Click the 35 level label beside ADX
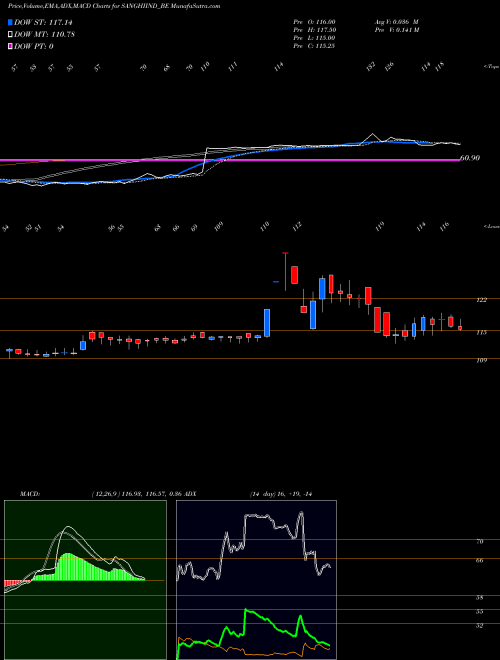Image resolution: width=500 pixels, height=660 pixels. pos(479,612)
